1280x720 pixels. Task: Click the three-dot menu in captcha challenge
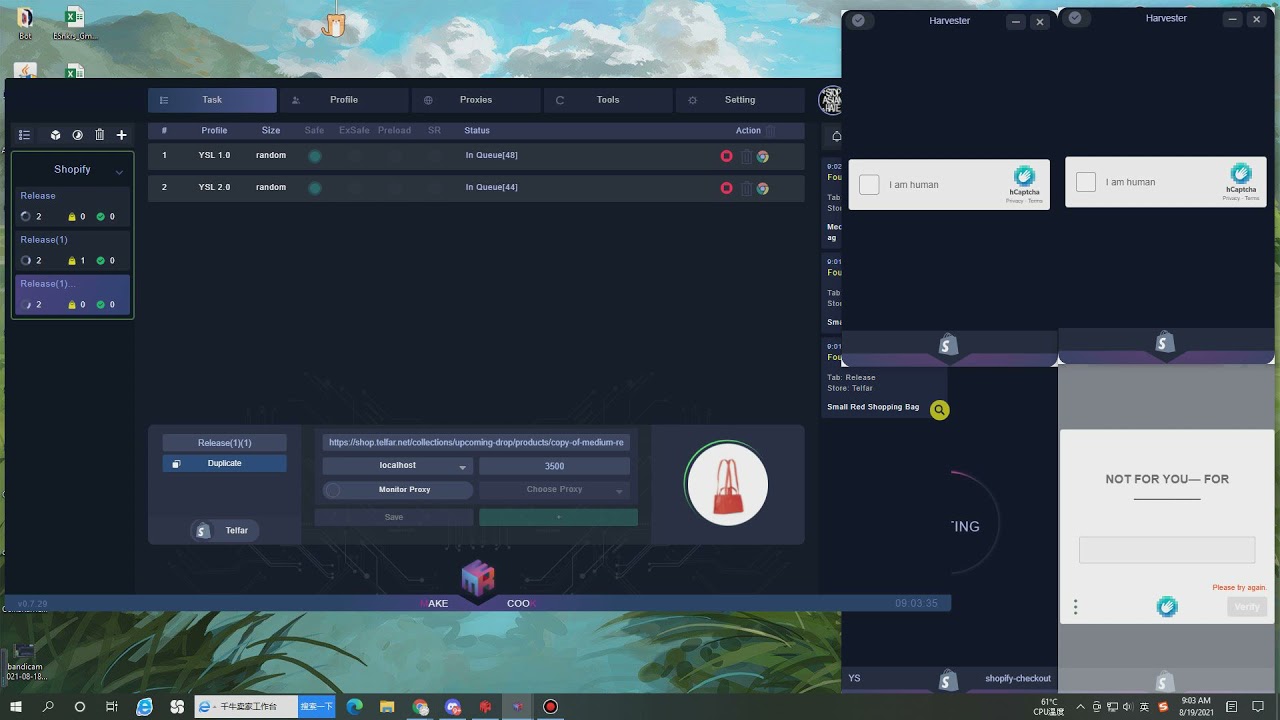pos(1076,607)
